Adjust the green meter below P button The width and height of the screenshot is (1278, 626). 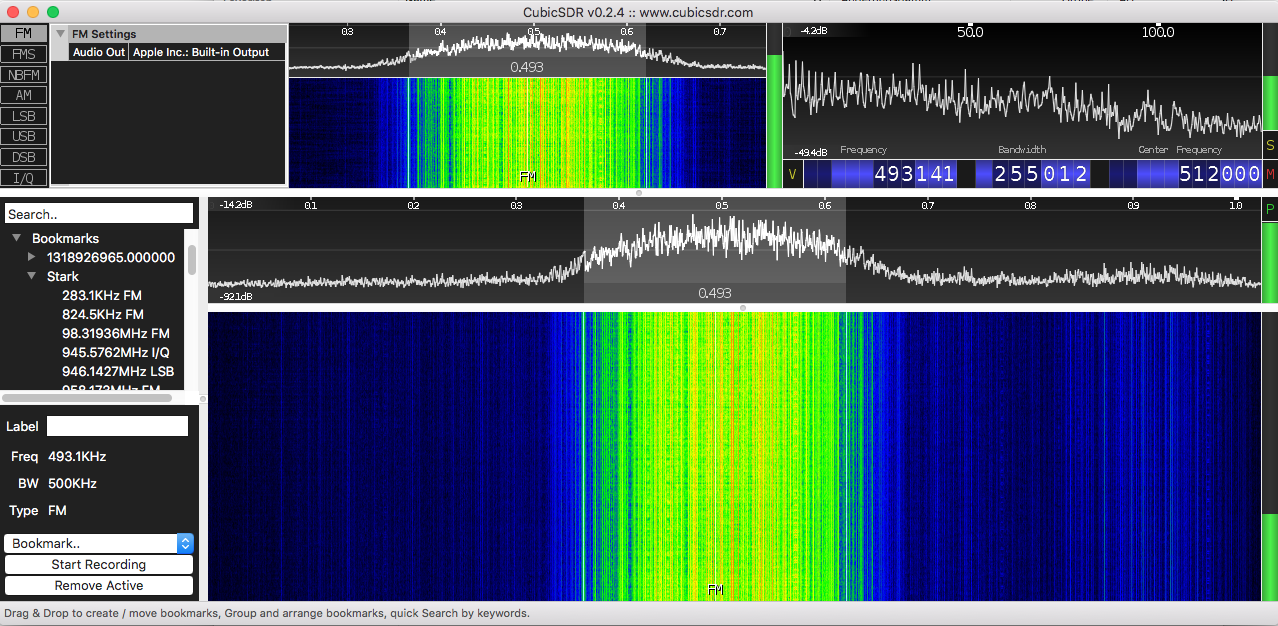(x=1270, y=412)
